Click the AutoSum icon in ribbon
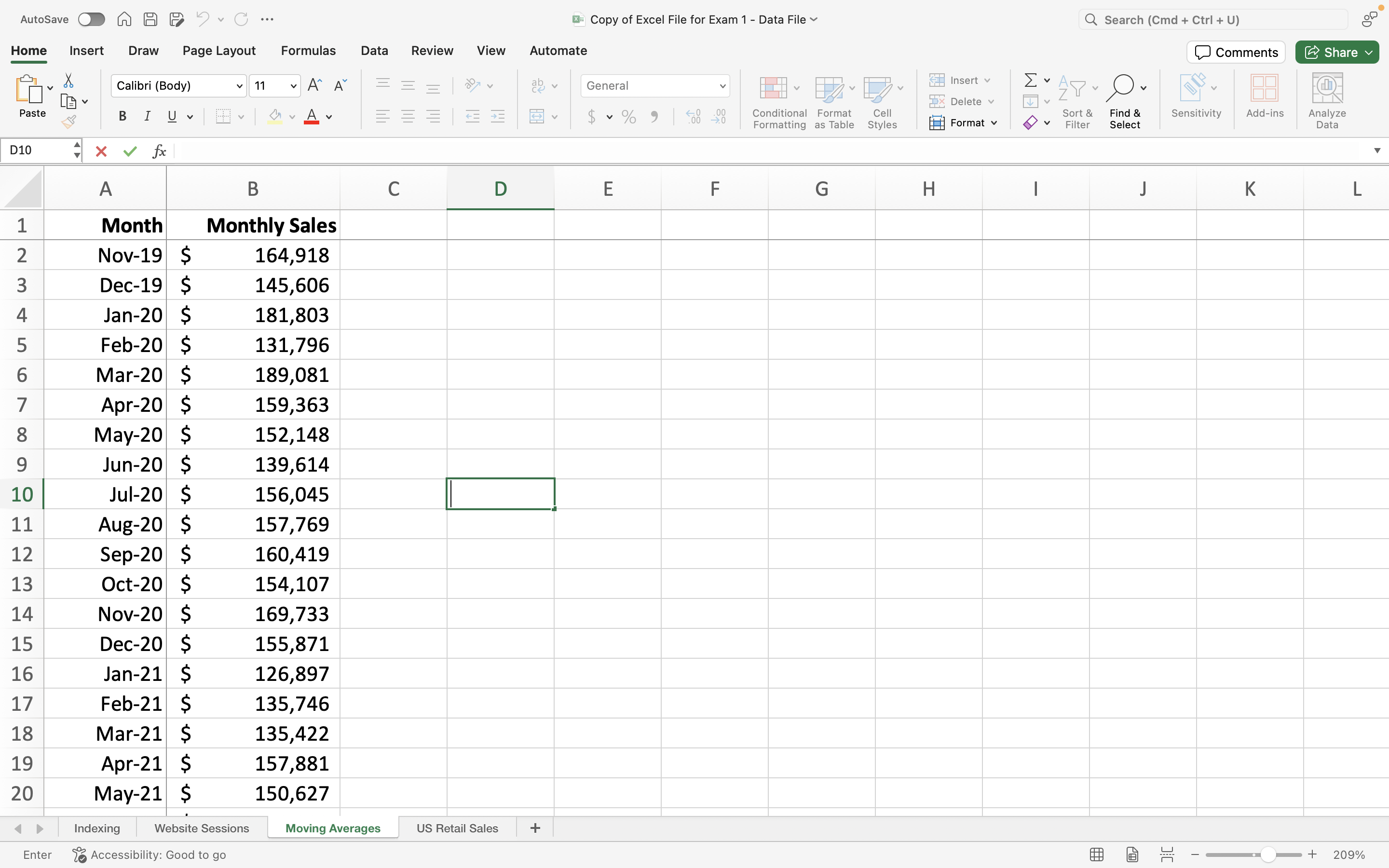Screen dimensions: 1389x868 [x=1029, y=79]
